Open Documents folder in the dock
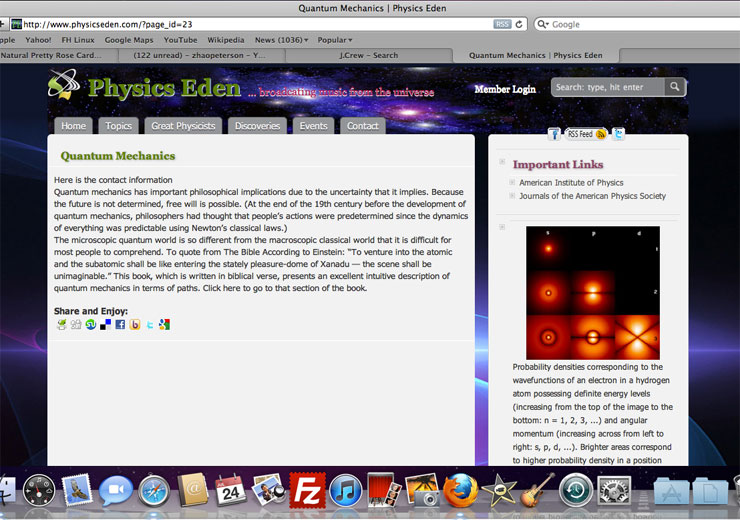The height and width of the screenshot is (520, 740). pyautogui.click(x=710, y=491)
